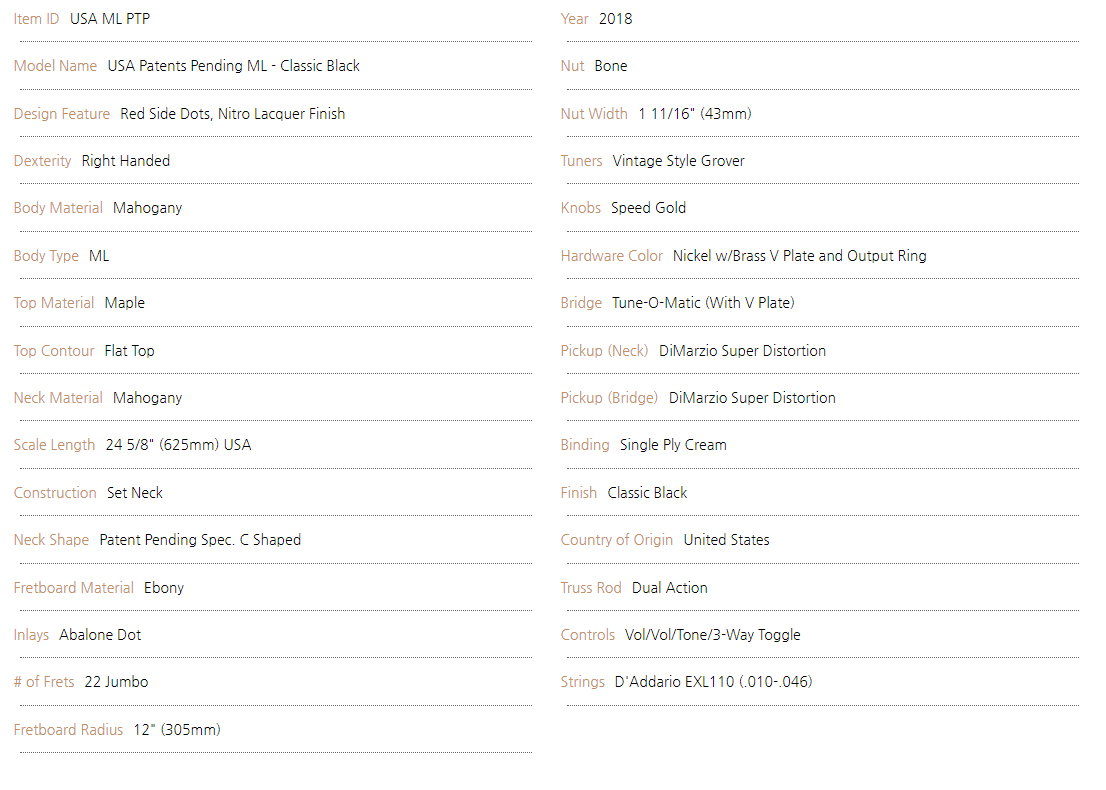Viewport: 1106px width, 790px height.
Task: Click the Item ID label
Action: 37,19
